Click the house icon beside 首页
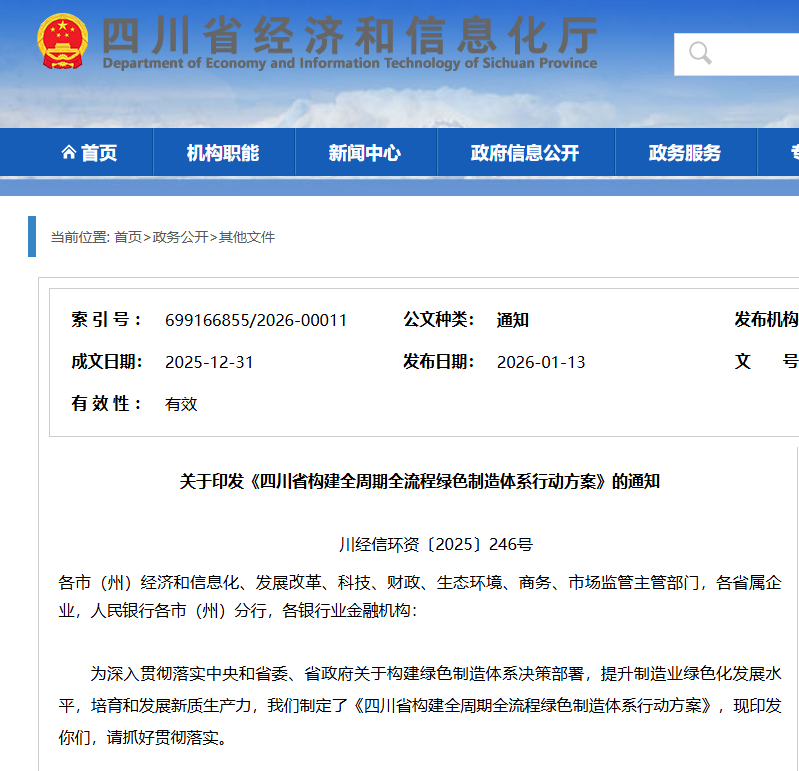The width and height of the screenshot is (799, 771). pyautogui.click(x=68, y=153)
